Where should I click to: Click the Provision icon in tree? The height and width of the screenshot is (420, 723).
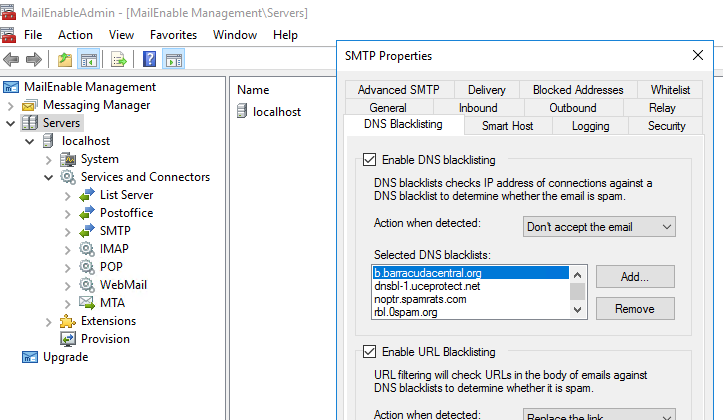(68, 339)
